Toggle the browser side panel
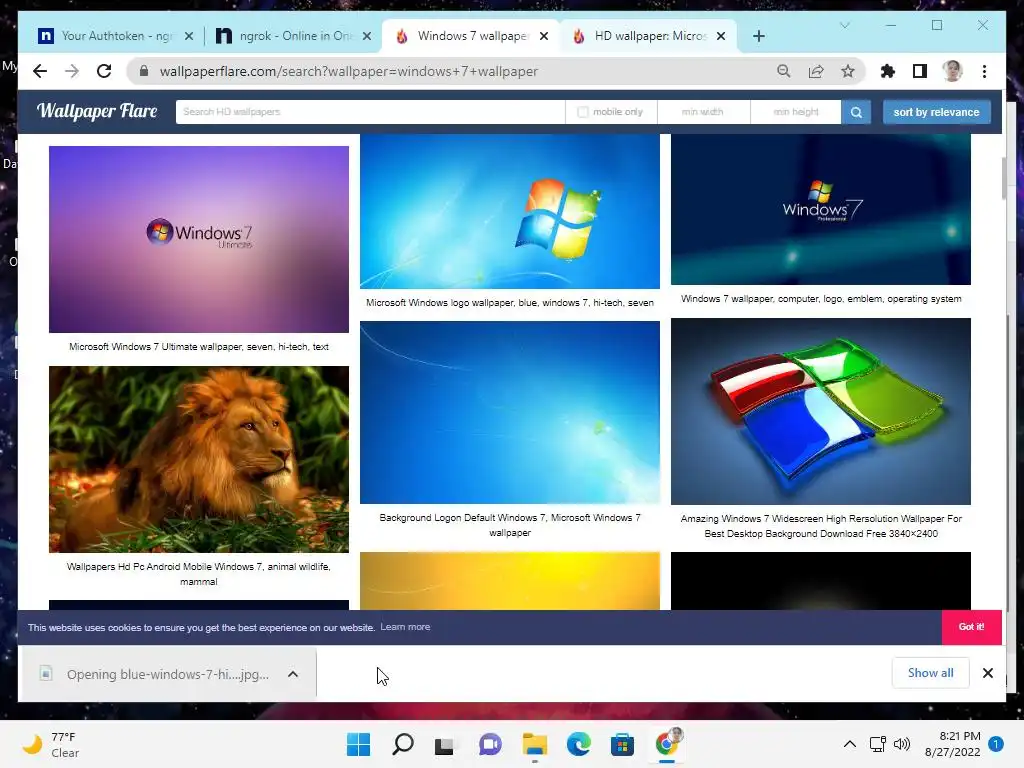 pyautogui.click(x=920, y=71)
